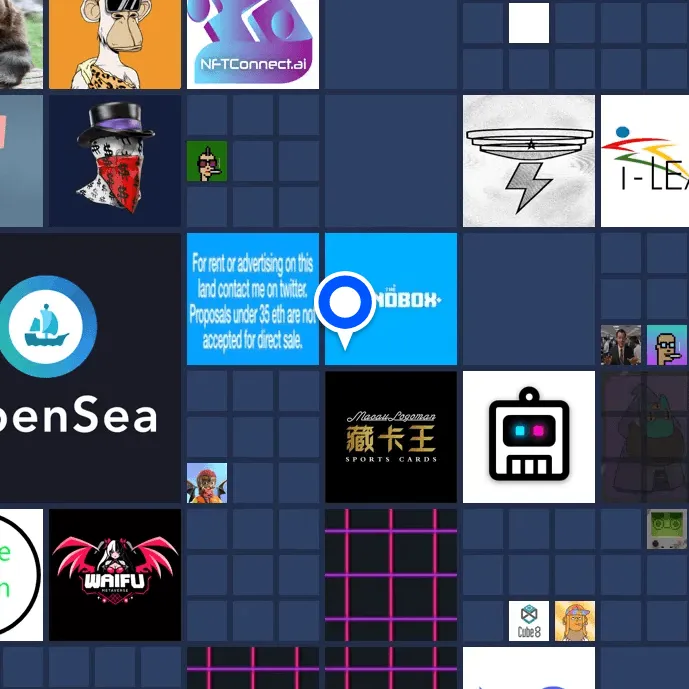
Task: Open the small man in suit photo tile
Action: pyautogui.click(x=621, y=345)
